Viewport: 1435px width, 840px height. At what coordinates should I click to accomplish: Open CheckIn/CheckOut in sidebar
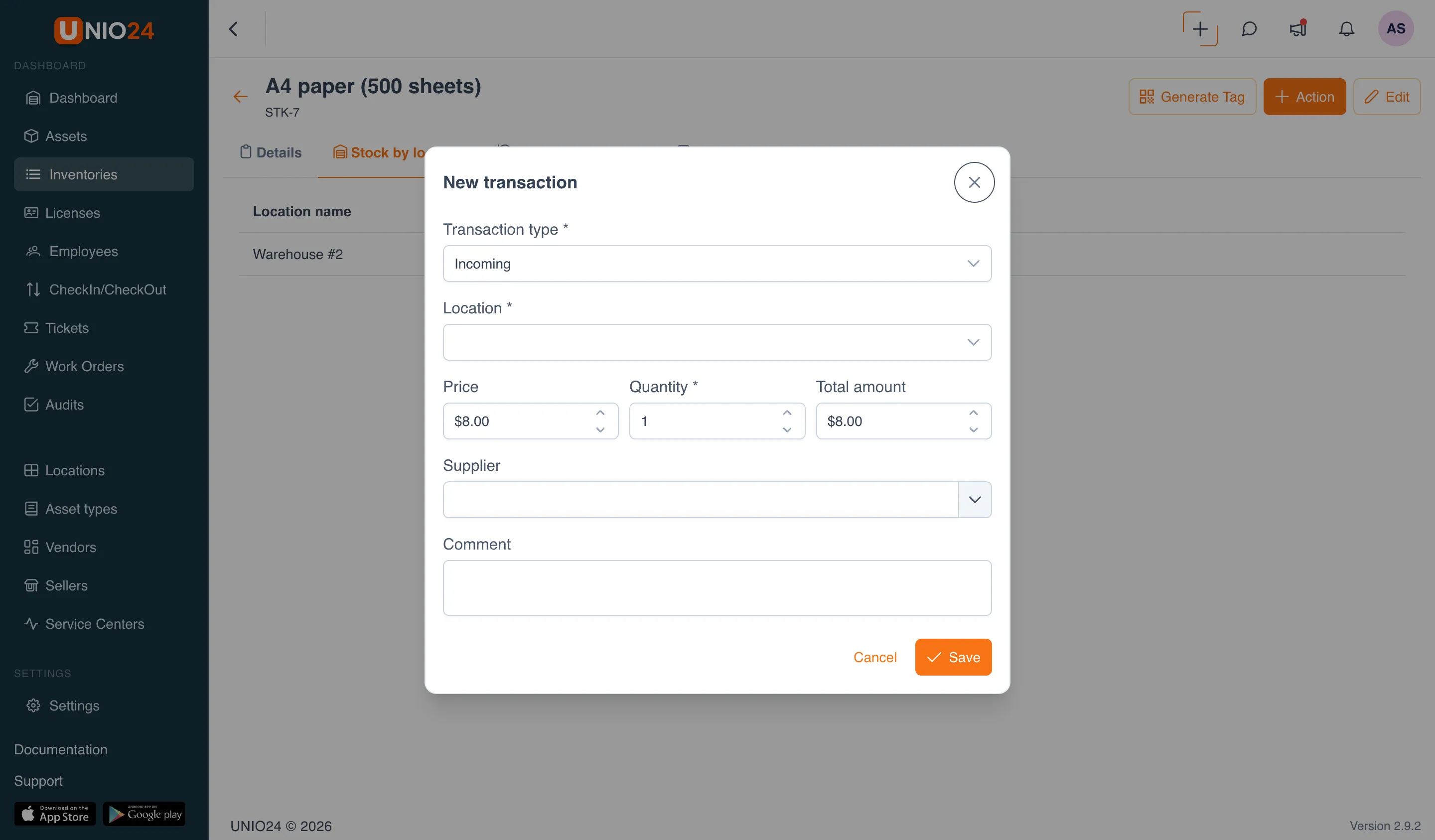(x=104, y=289)
